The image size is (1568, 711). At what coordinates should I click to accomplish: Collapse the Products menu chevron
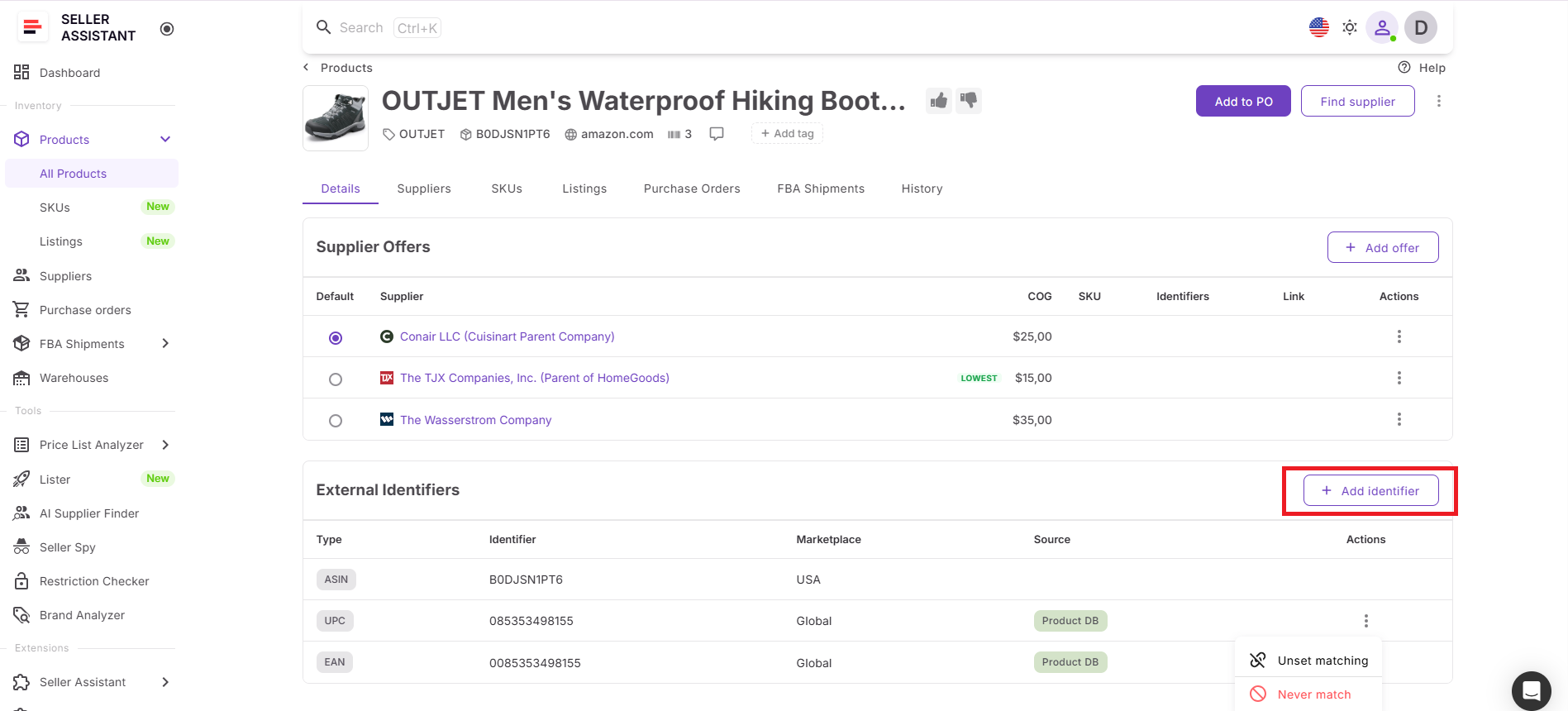point(165,139)
